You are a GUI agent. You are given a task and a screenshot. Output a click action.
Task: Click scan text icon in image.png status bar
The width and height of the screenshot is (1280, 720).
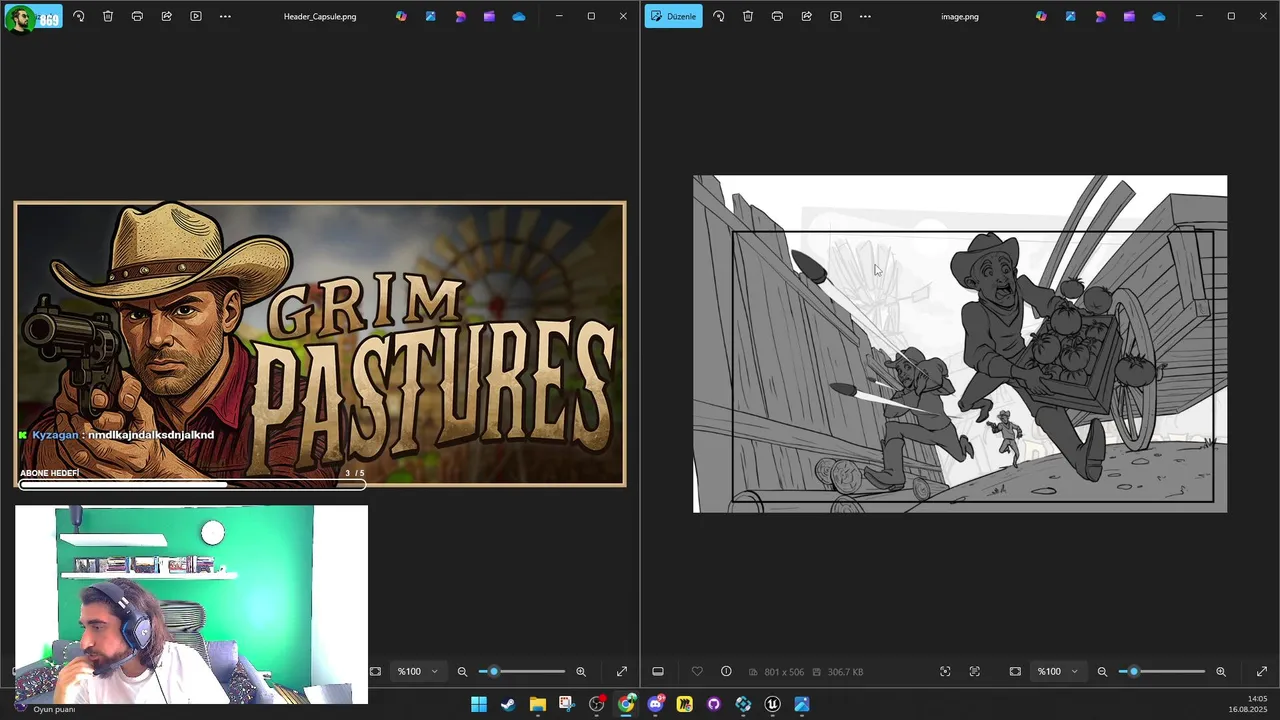click(x=975, y=671)
